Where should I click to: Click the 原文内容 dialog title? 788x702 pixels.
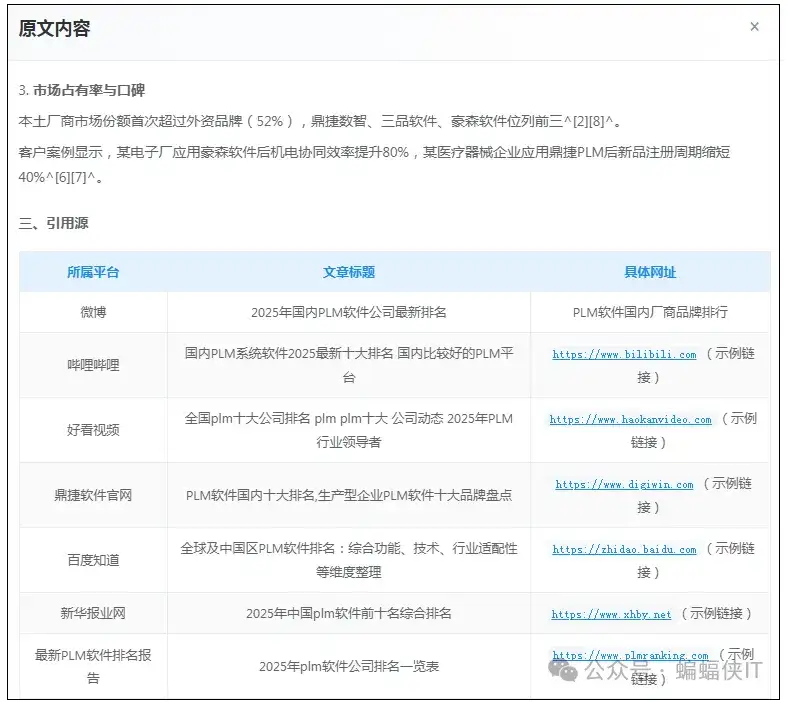[54, 28]
